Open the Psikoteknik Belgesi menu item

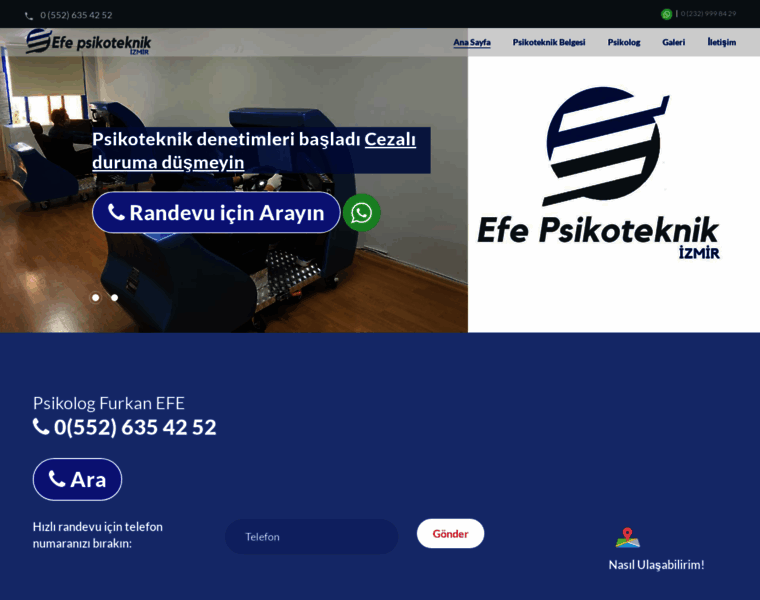(x=549, y=42)
